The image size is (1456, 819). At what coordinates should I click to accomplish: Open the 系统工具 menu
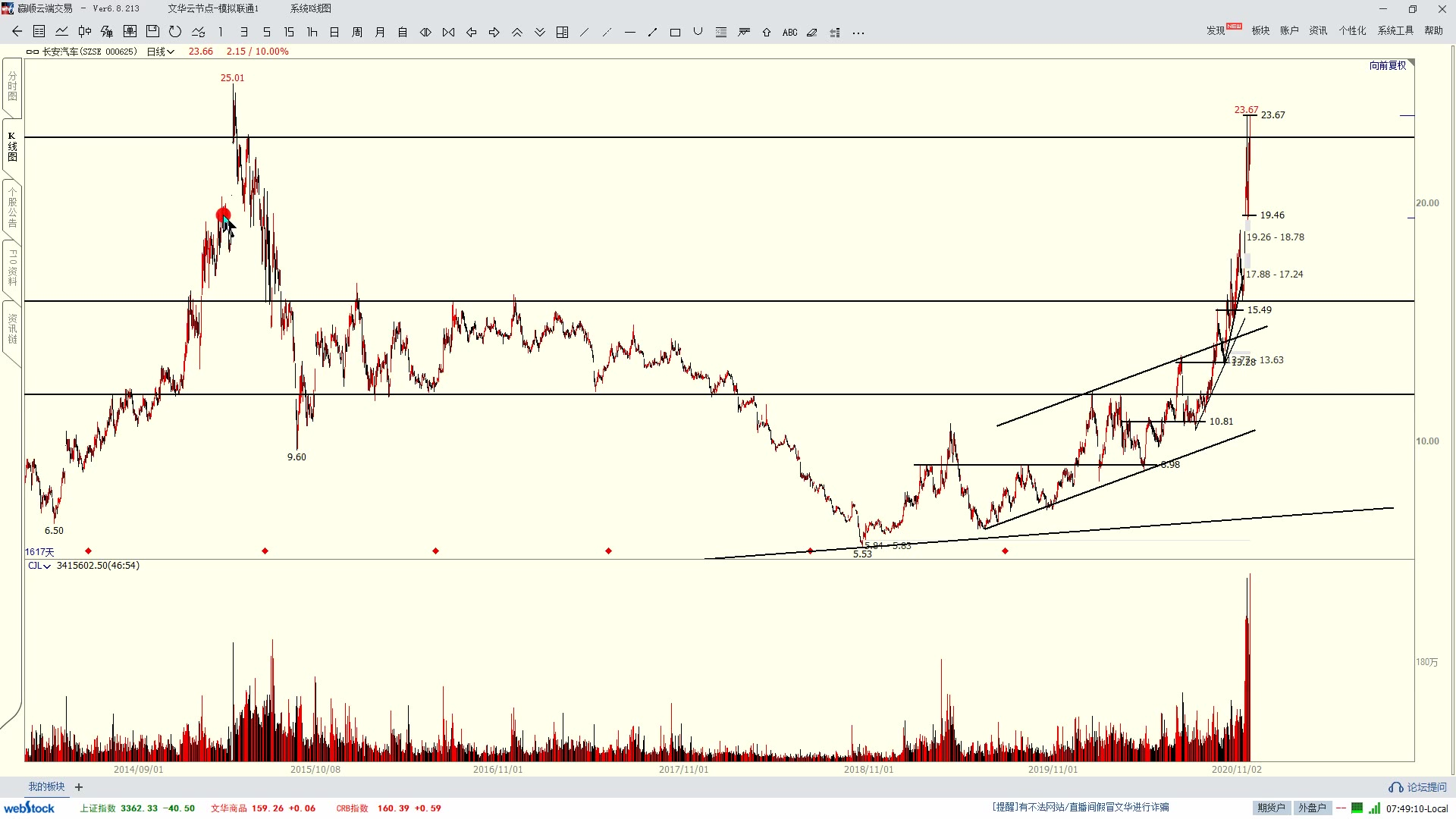click(x=1395, y=30)
